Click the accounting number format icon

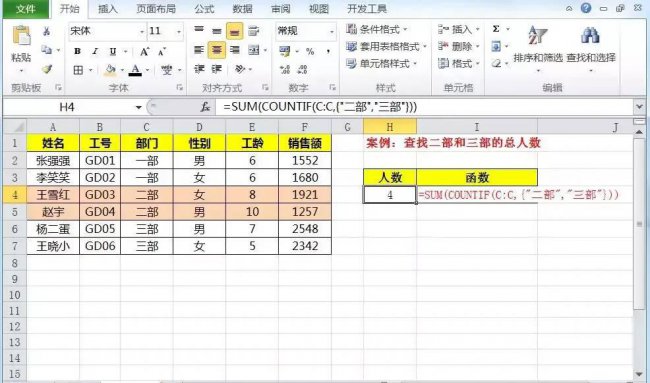tap(285, 51)
